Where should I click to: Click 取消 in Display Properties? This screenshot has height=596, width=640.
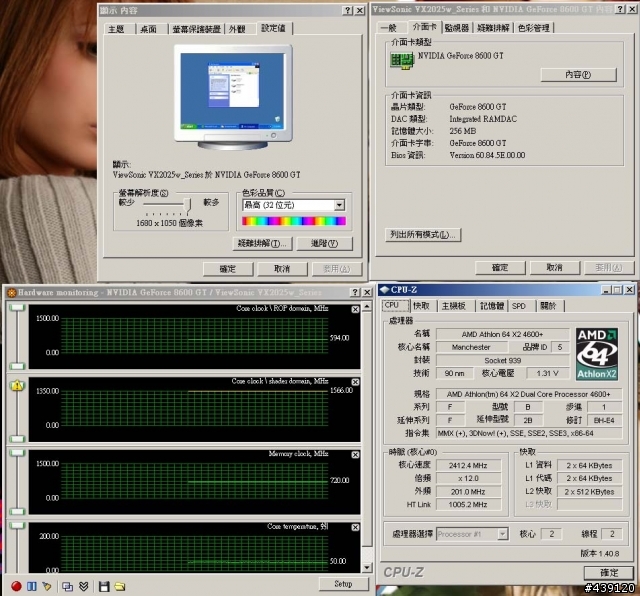282,269
